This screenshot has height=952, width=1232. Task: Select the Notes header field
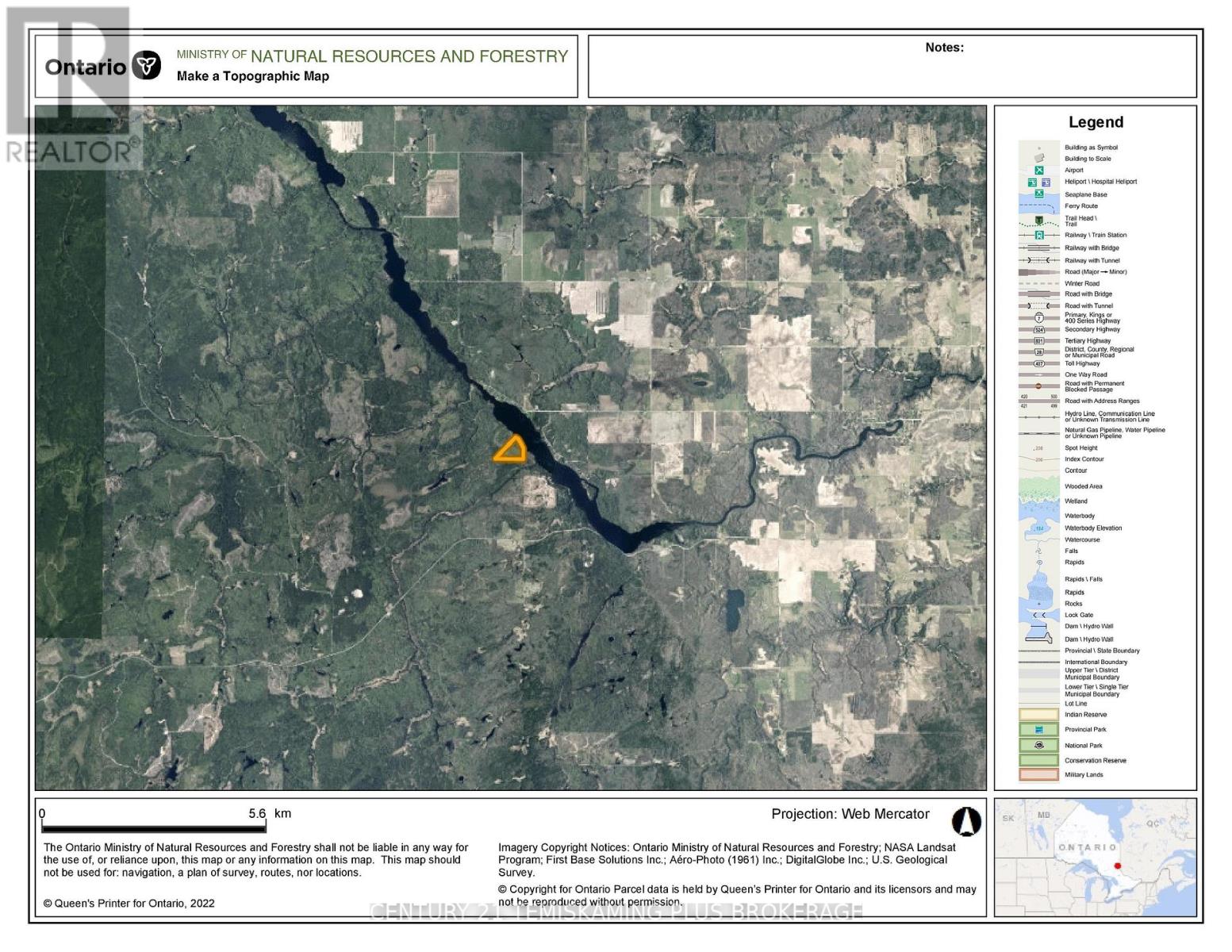[943, 48]
